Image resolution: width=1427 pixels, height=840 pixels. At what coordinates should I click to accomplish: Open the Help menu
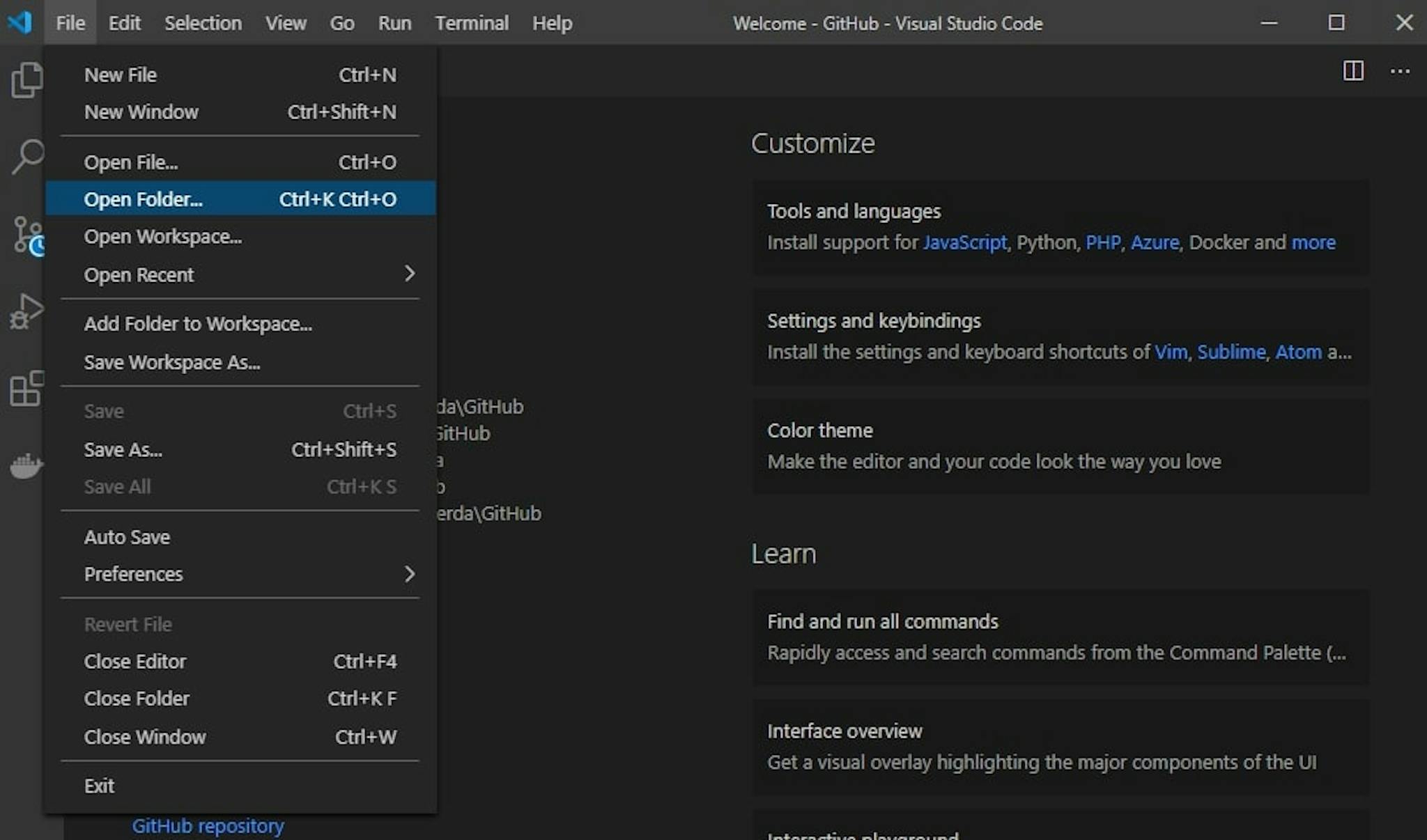coord(552,23)
